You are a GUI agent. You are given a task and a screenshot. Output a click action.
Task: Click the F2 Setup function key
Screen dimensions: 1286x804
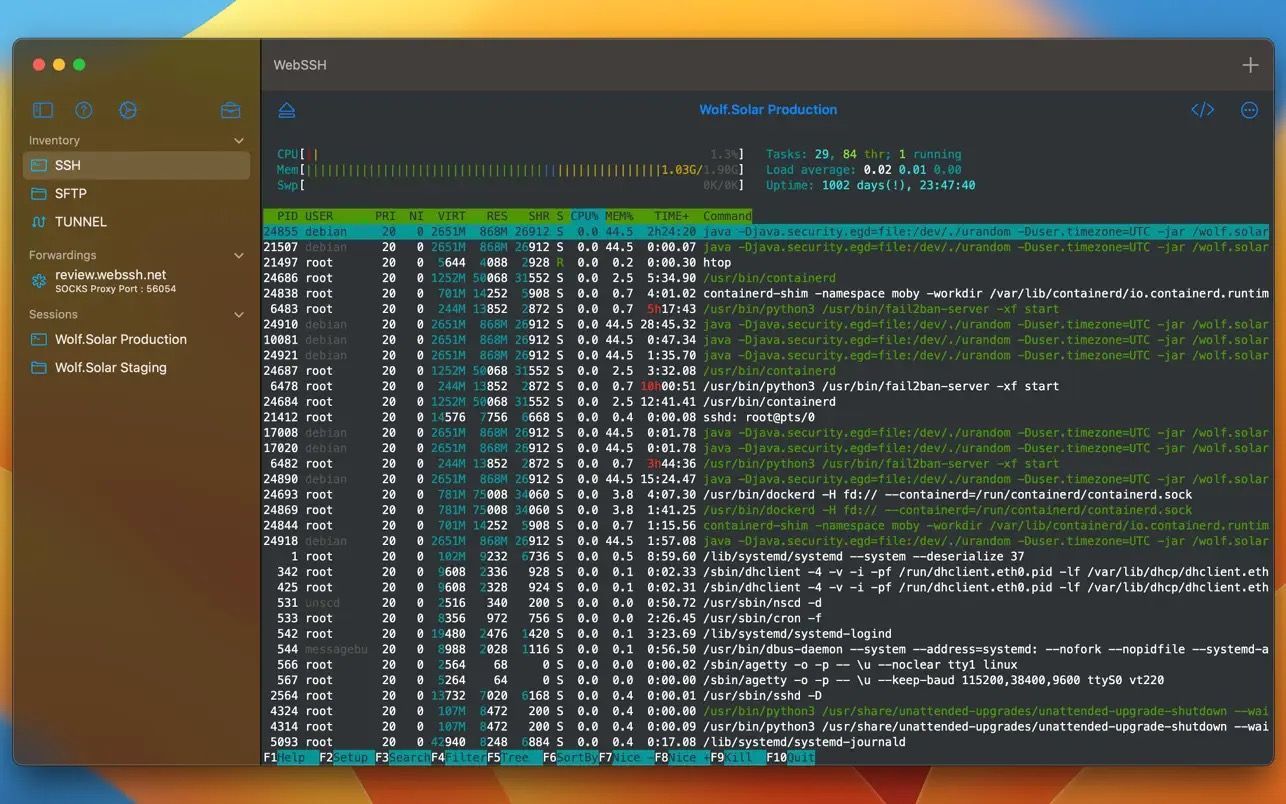(345, 758)
